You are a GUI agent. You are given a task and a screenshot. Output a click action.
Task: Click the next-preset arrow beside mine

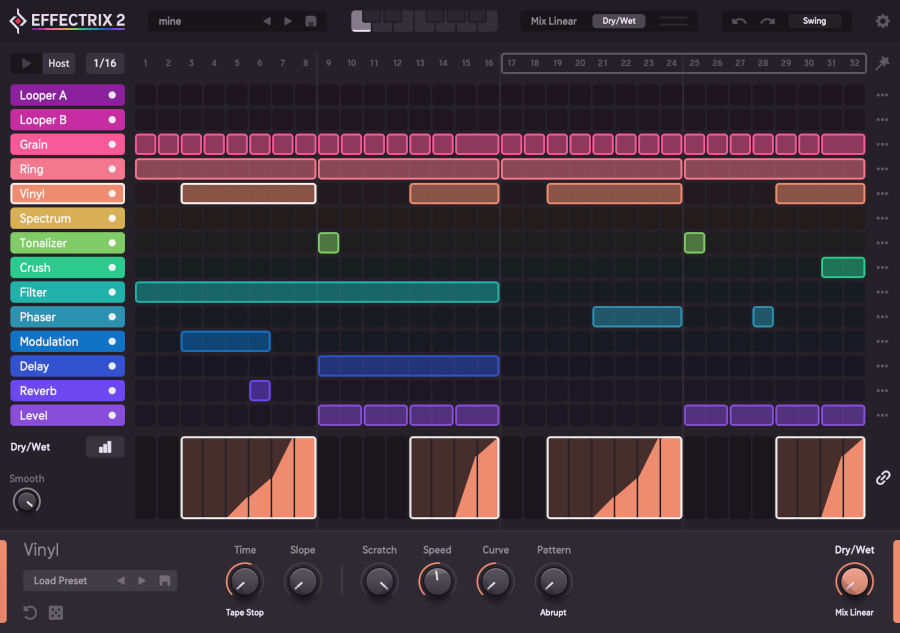tap(287, 19)
